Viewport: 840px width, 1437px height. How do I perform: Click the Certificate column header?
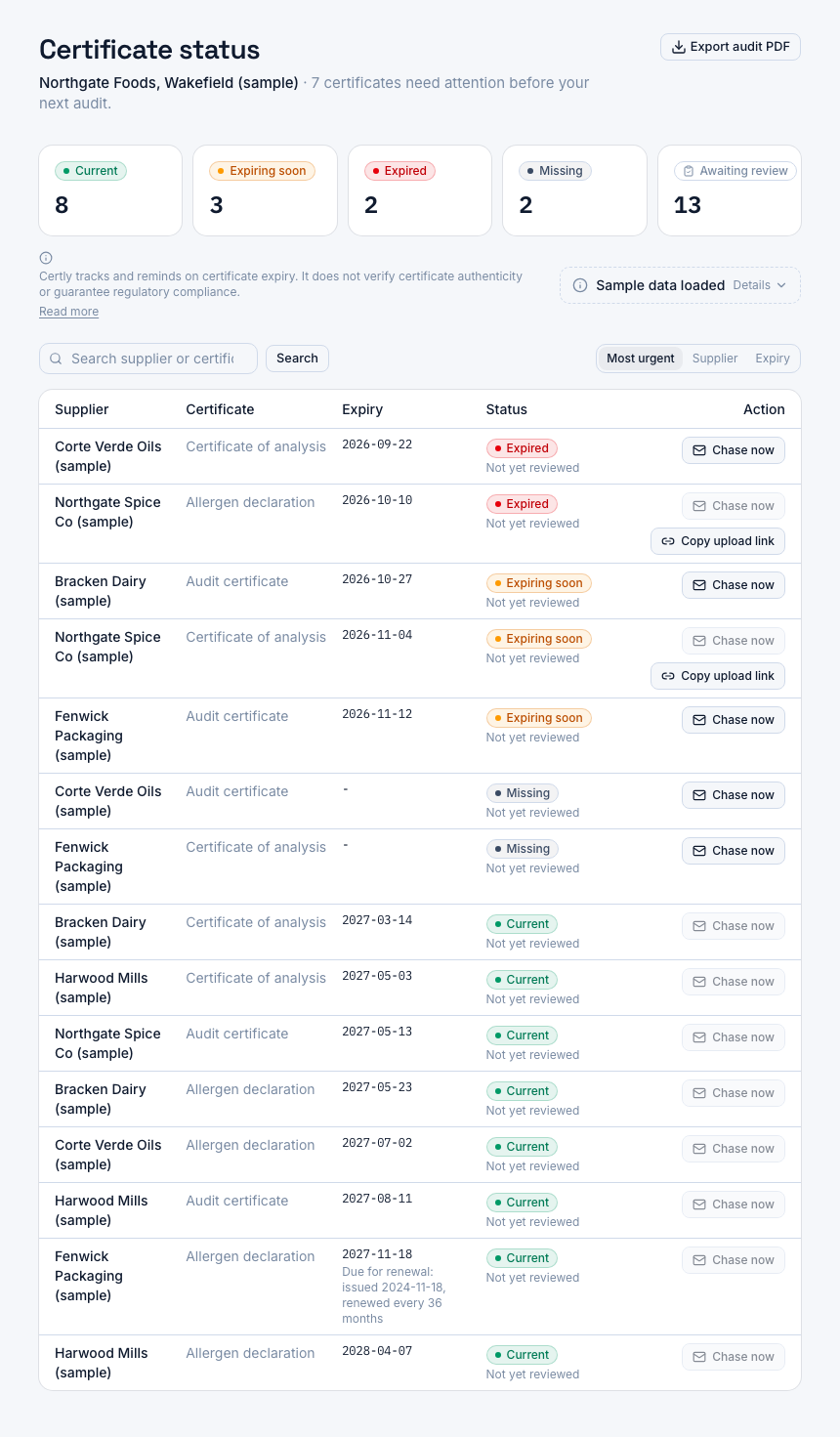click(x=220, y=409)
